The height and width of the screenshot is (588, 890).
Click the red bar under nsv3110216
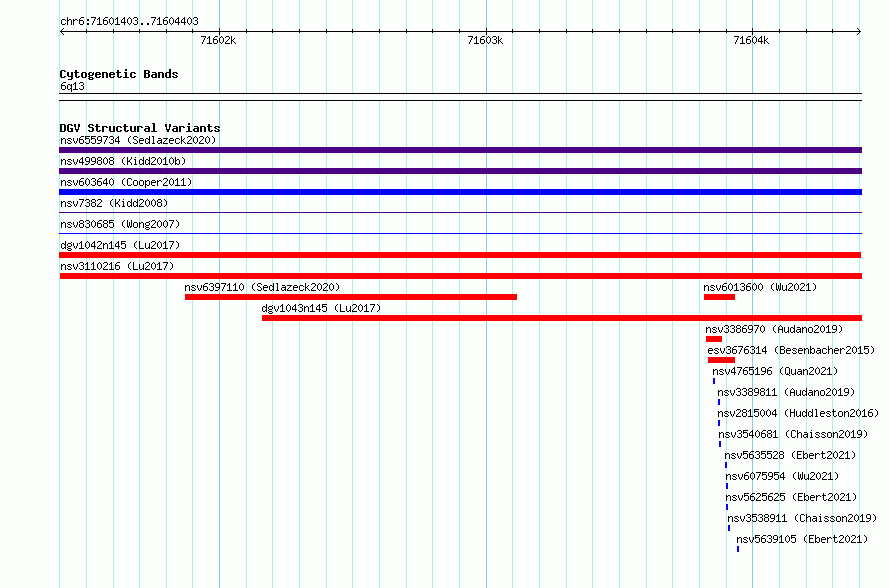460,276
